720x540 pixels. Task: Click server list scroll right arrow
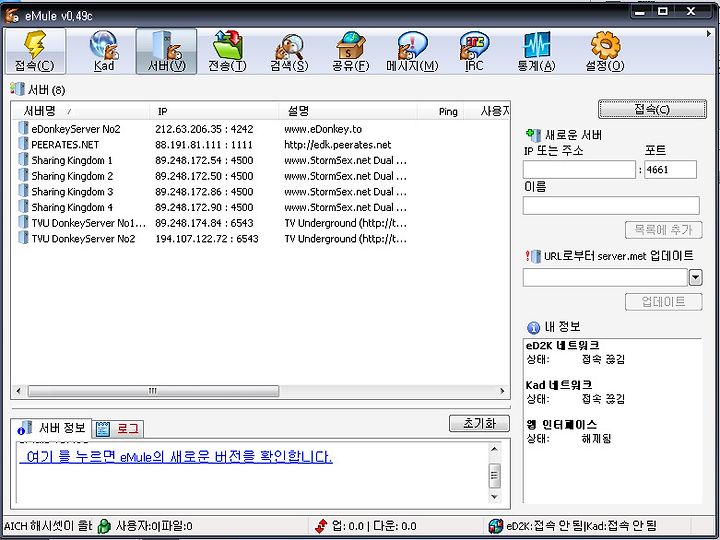click(x=502, y=391)
